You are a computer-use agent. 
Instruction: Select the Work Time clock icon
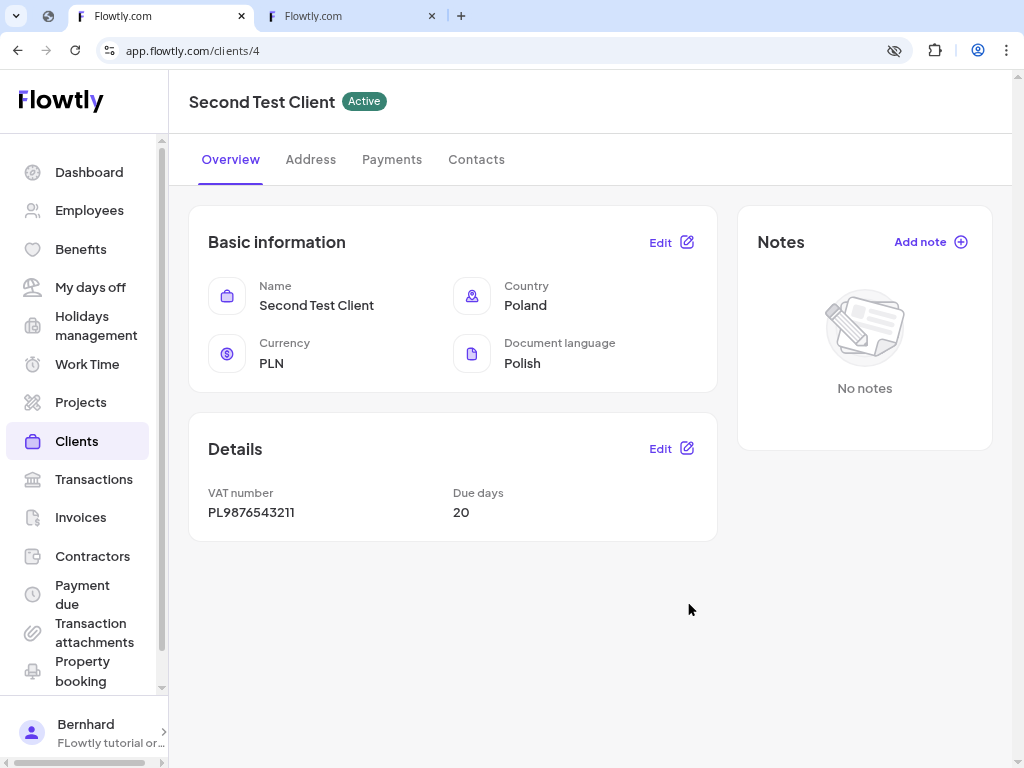pyautogui.click(x=33, y=365)
